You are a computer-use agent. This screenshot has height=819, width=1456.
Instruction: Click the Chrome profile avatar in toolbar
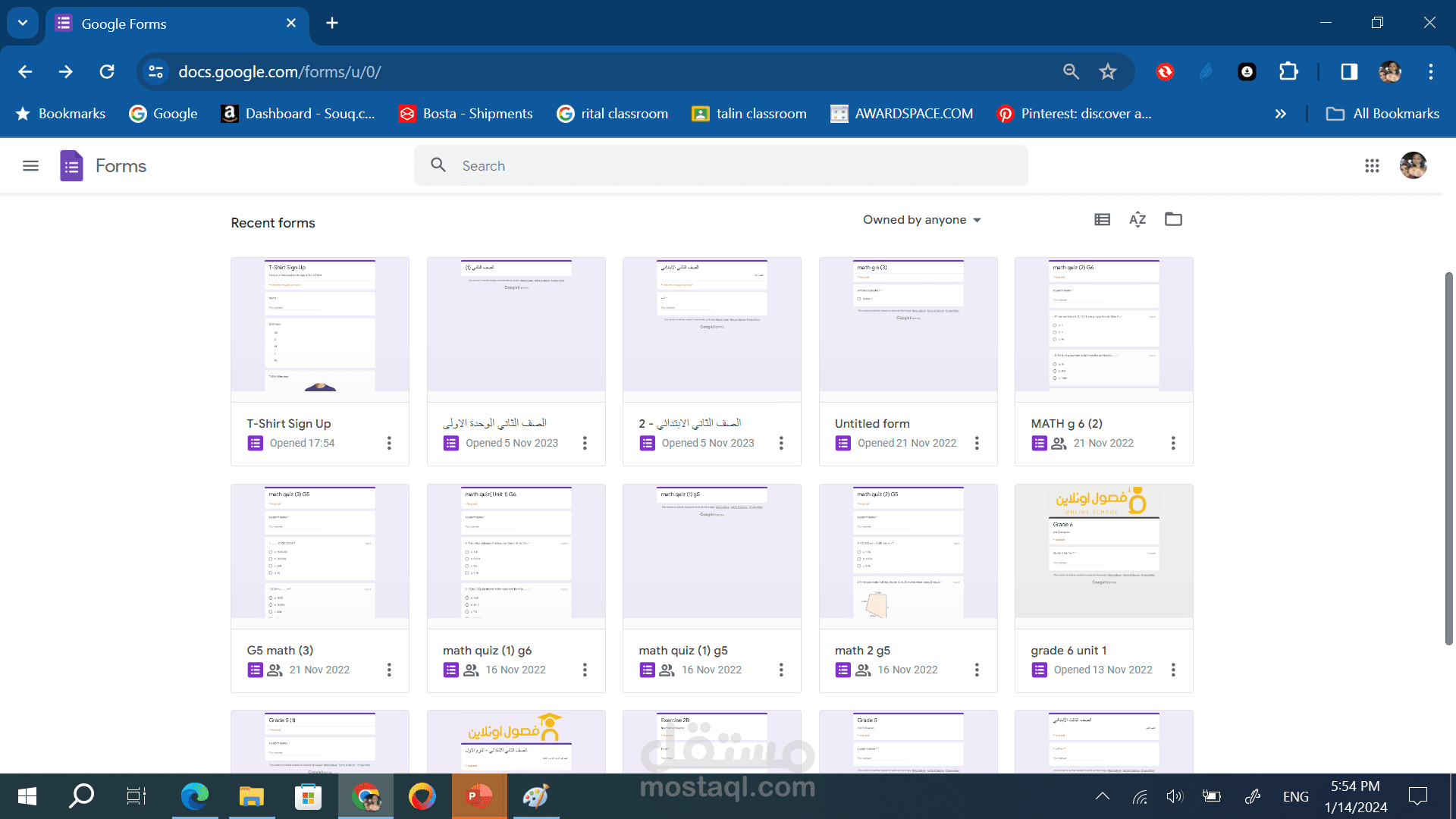tap(1390, 71)
